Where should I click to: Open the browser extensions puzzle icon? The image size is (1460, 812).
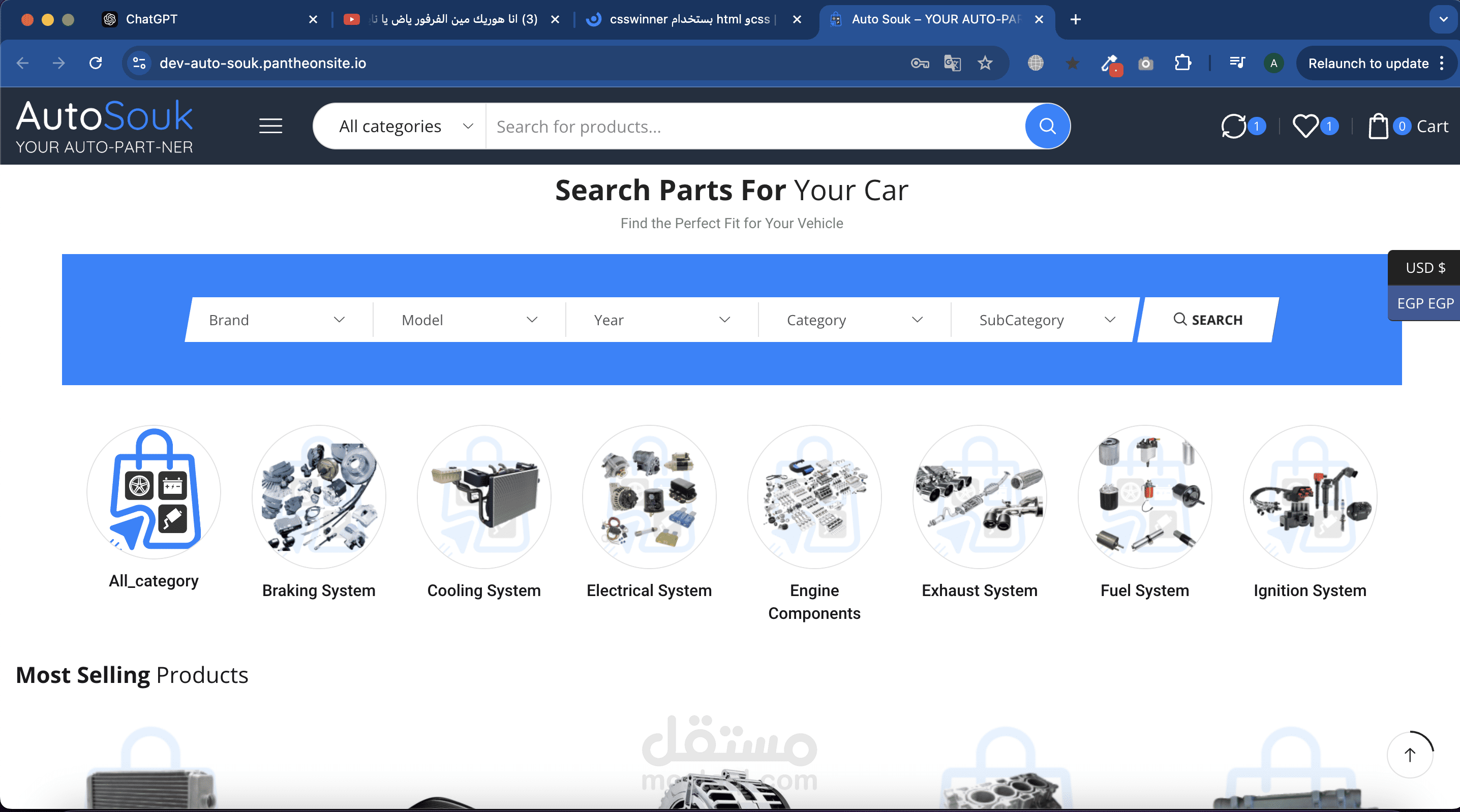point(1182,63)
